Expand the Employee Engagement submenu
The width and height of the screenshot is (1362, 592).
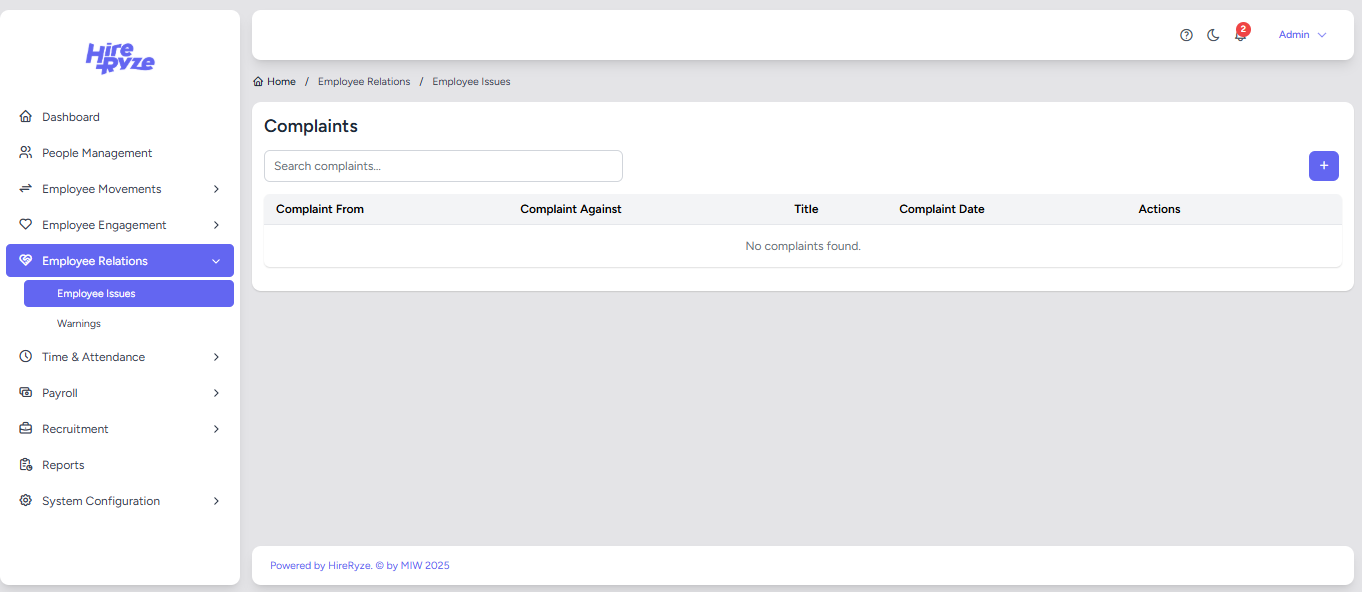click(216, 225)
